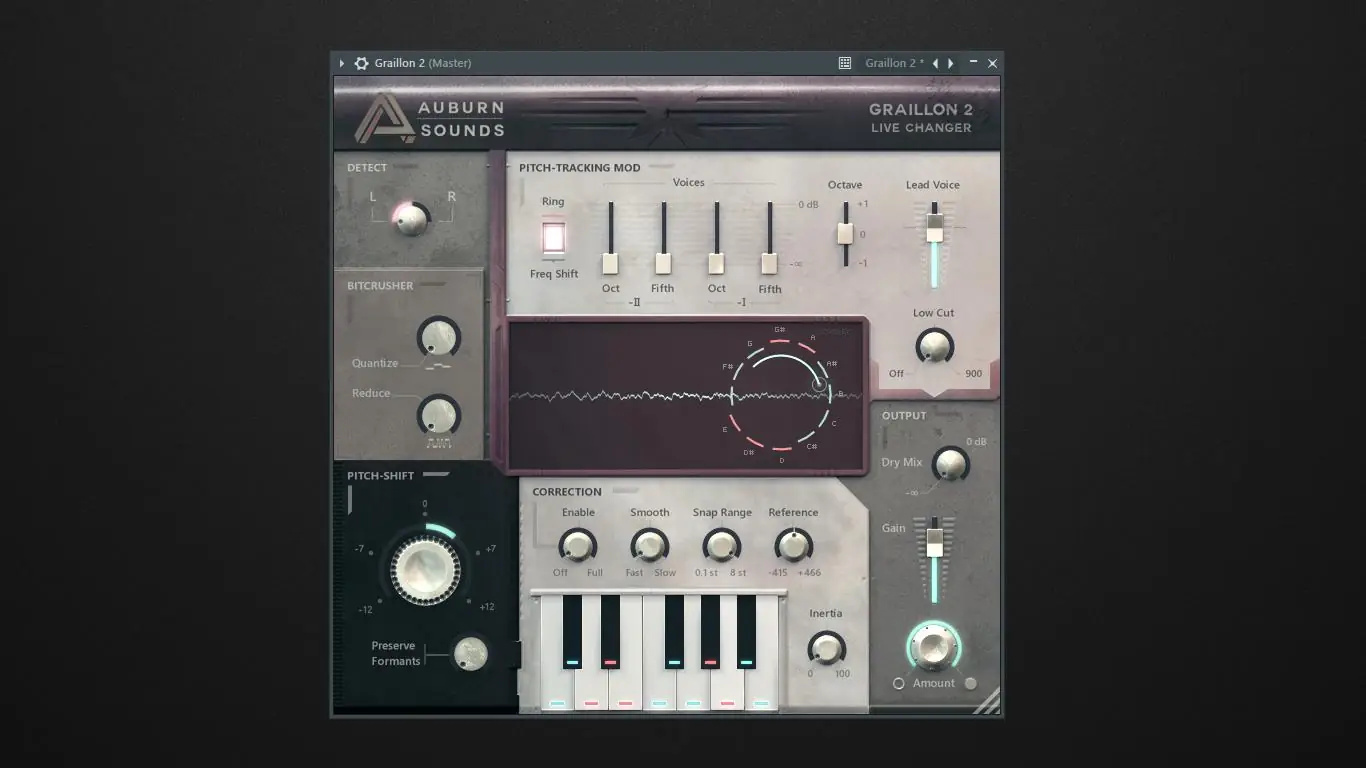The image size is (1366, 768).
Task: Switch to previous preset arrow
Action: point(935,63)
